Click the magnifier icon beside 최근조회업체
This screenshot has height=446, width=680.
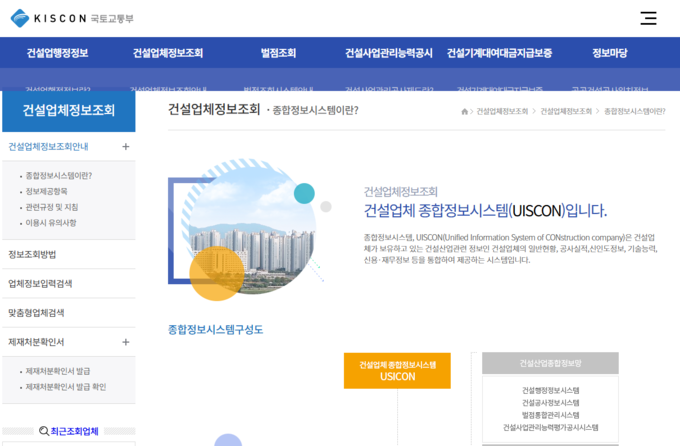pos(43,431)
